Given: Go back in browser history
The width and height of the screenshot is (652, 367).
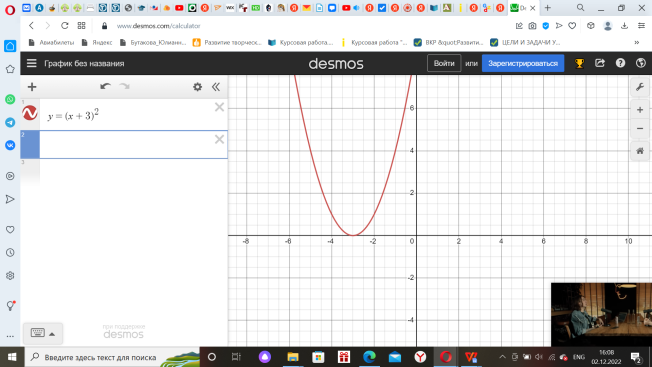Looking at the screenshot, I should click(31, 26).
